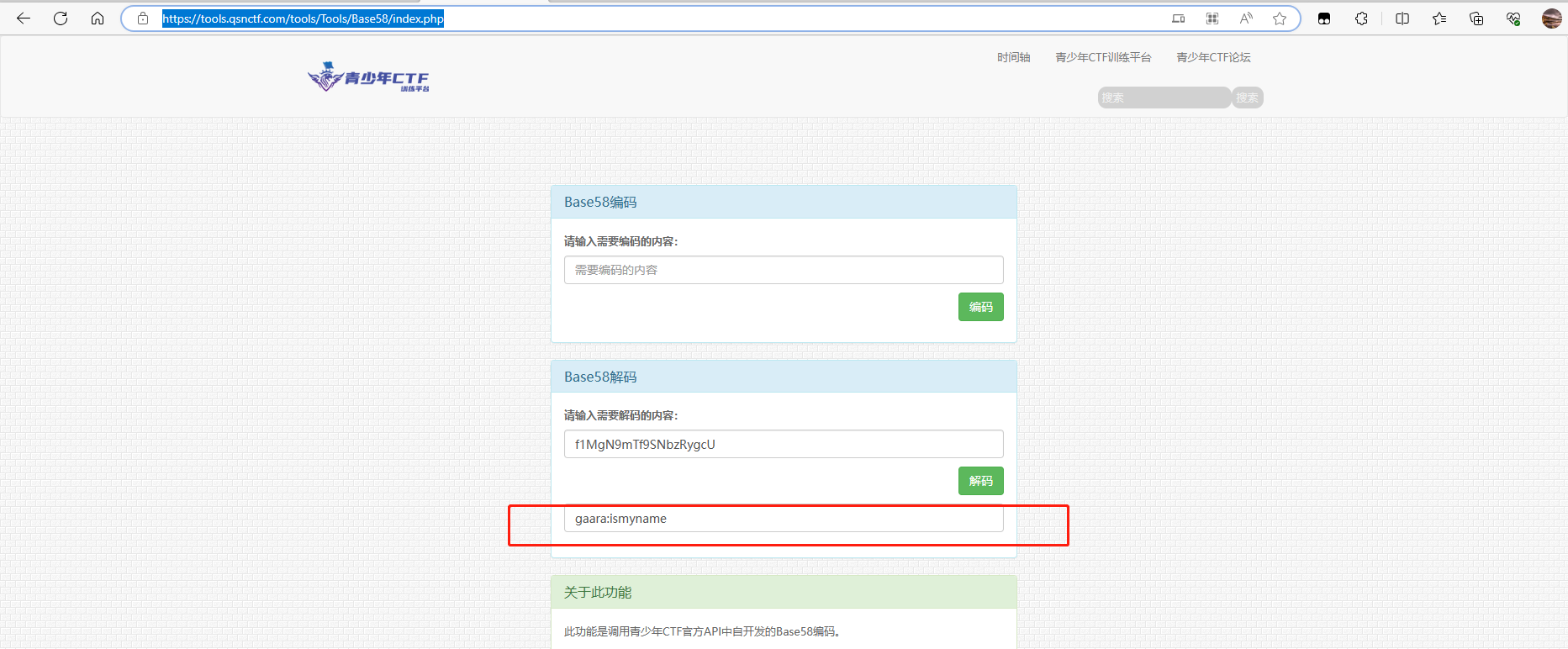1568x649 pixels.
Task: Open the 时间轴 navigation link
Action: click(x=1014, y=57)
